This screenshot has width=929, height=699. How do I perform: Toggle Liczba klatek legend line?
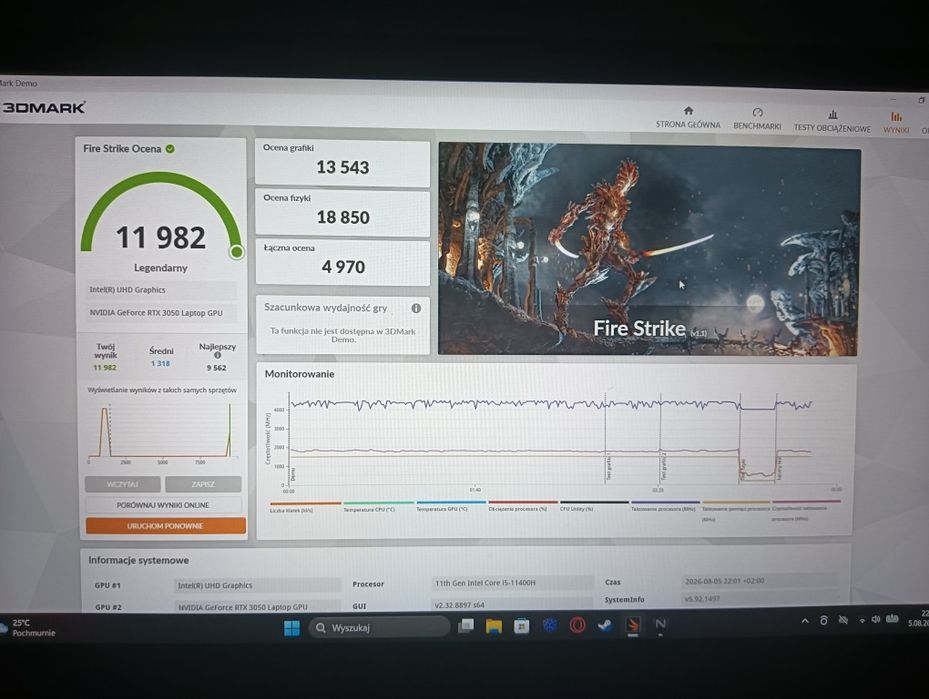pyautogui.click(x=305, y=506)
